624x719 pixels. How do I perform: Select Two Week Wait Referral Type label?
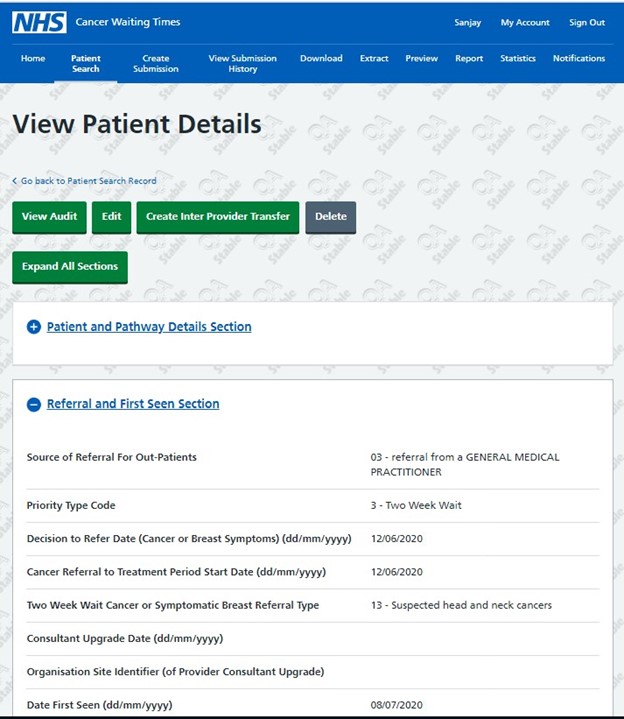(x=173, y=605)
